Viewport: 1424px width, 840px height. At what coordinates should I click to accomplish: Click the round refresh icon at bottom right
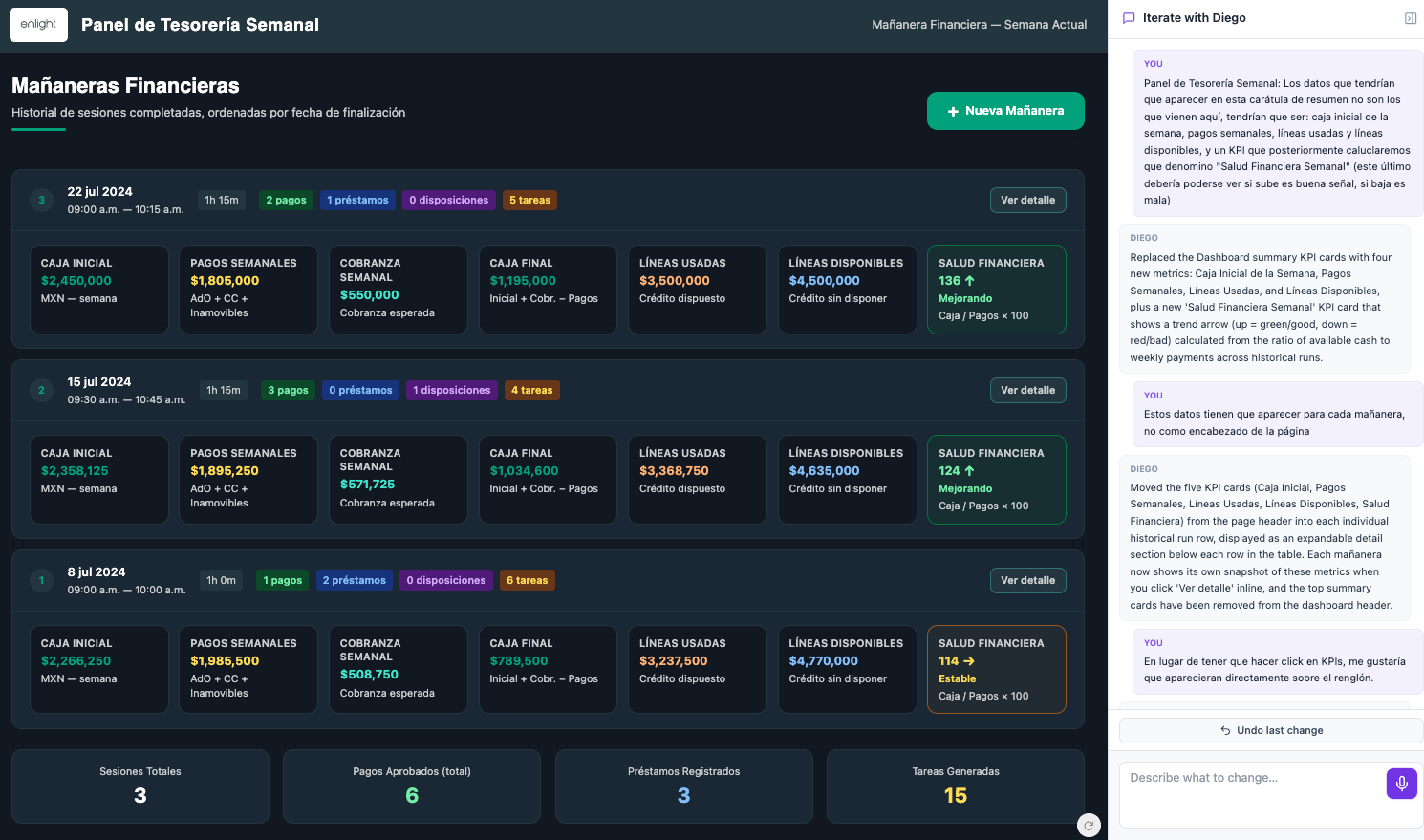[1089, 825]
